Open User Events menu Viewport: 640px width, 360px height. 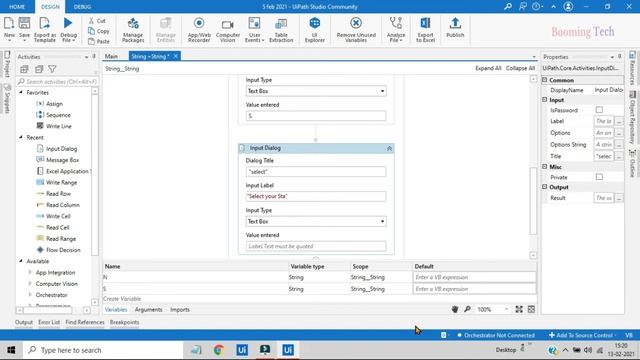pyautogui.click(x=254, y=30)
